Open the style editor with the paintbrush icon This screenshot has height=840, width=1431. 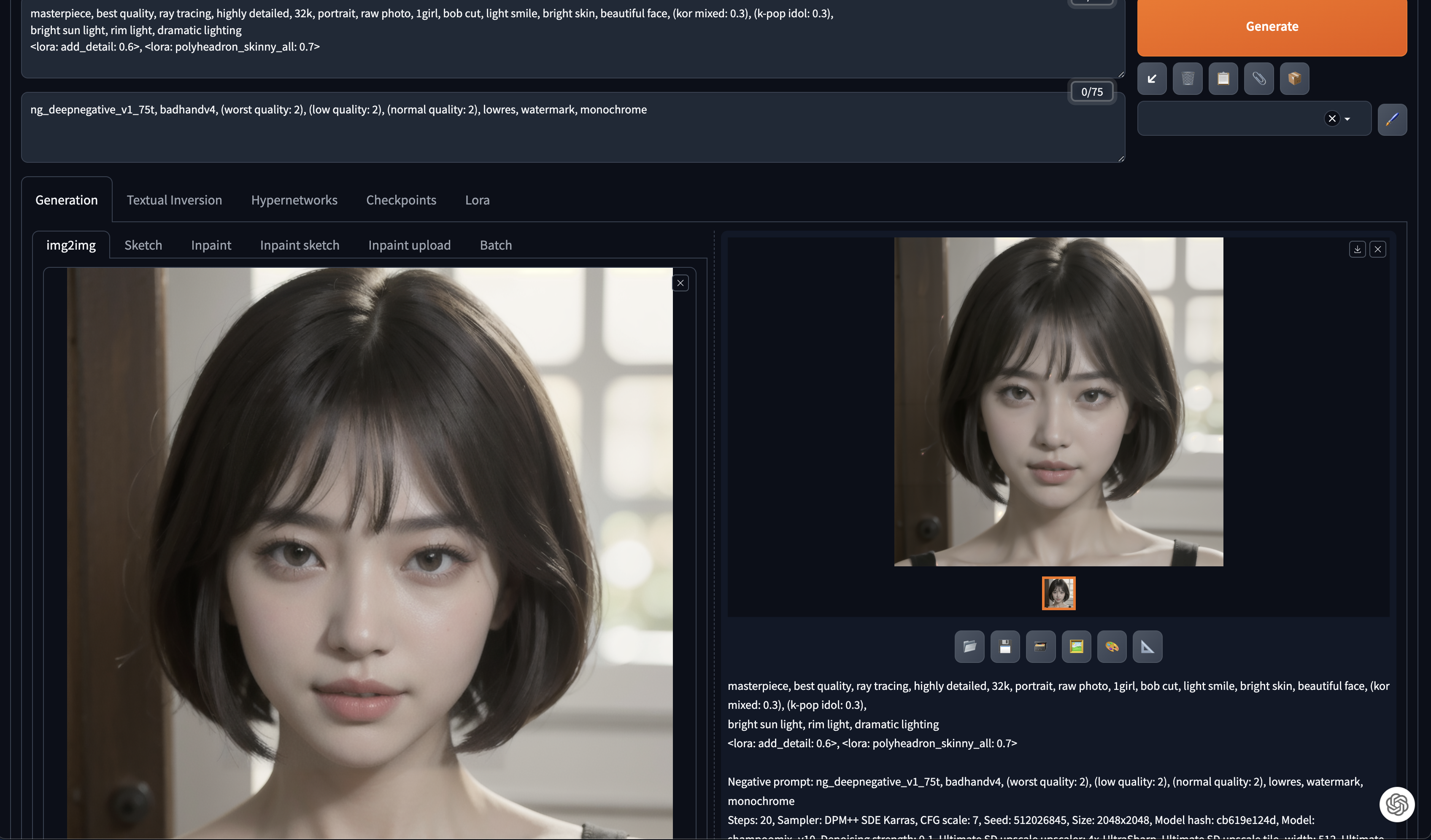[1392, 119]
